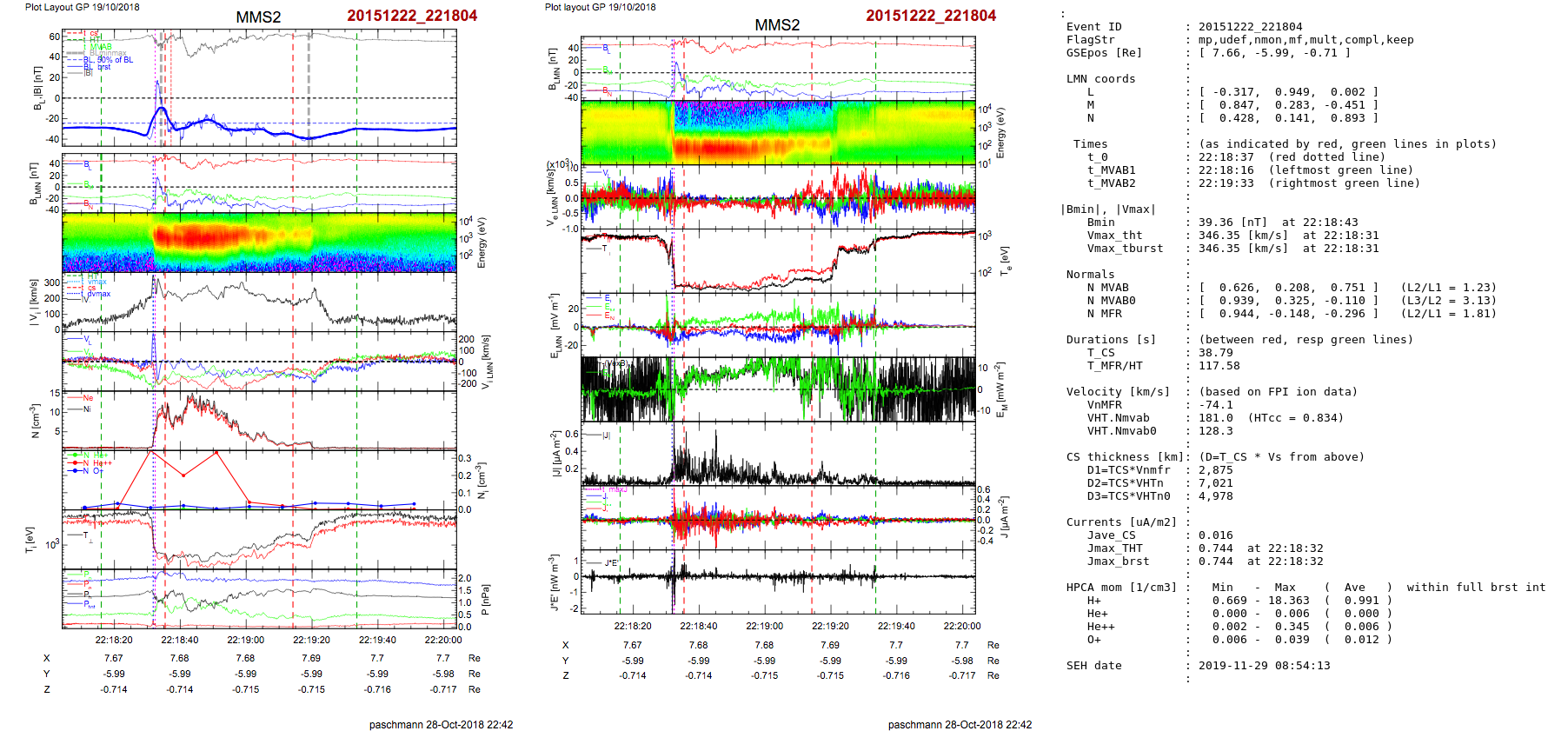Click the 'Jmax_brst' label
The width and height of the screenshot is (1568, 731).
(x=1119, y=562)
